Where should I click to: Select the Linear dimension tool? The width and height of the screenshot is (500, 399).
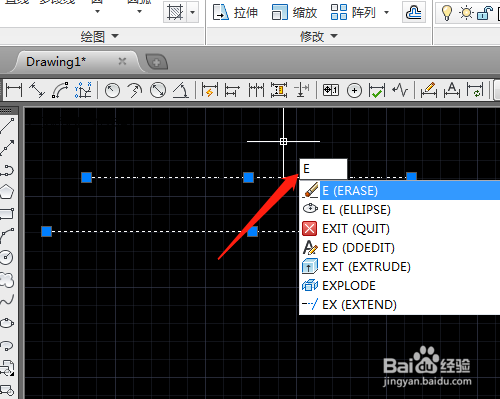point(14,90)
